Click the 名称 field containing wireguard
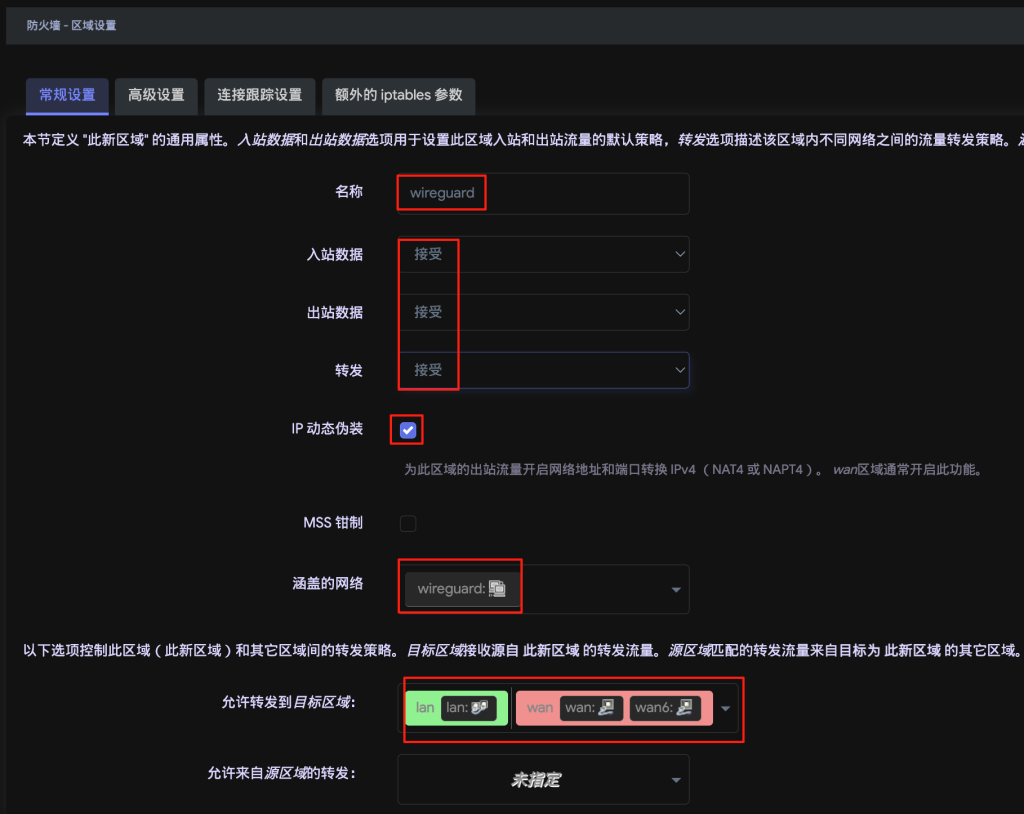Image resolution: width=1024 pixels, height=814 pixels. [543, 193]
